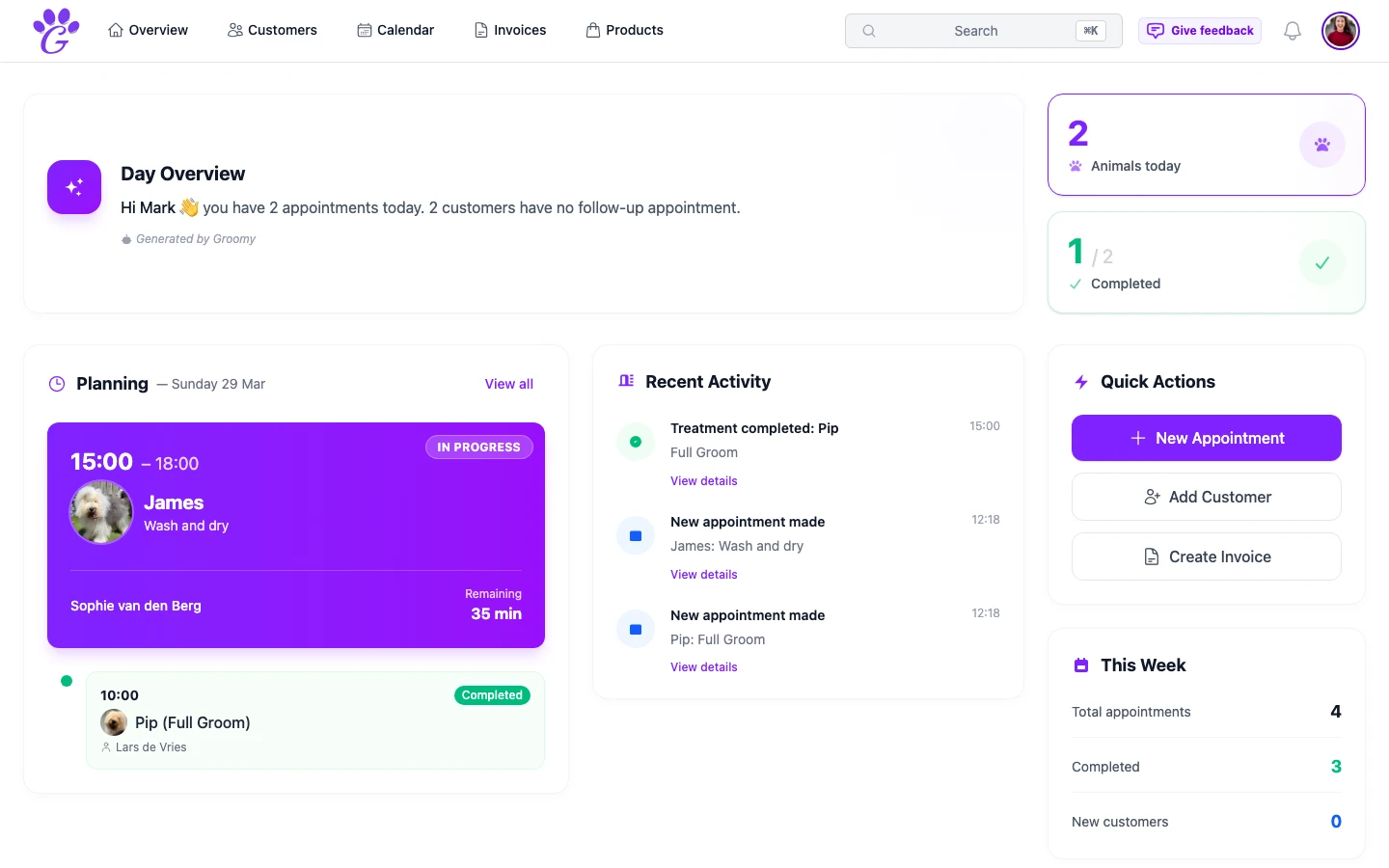Click the Groomy paw logo

click(x=55, y=30)
